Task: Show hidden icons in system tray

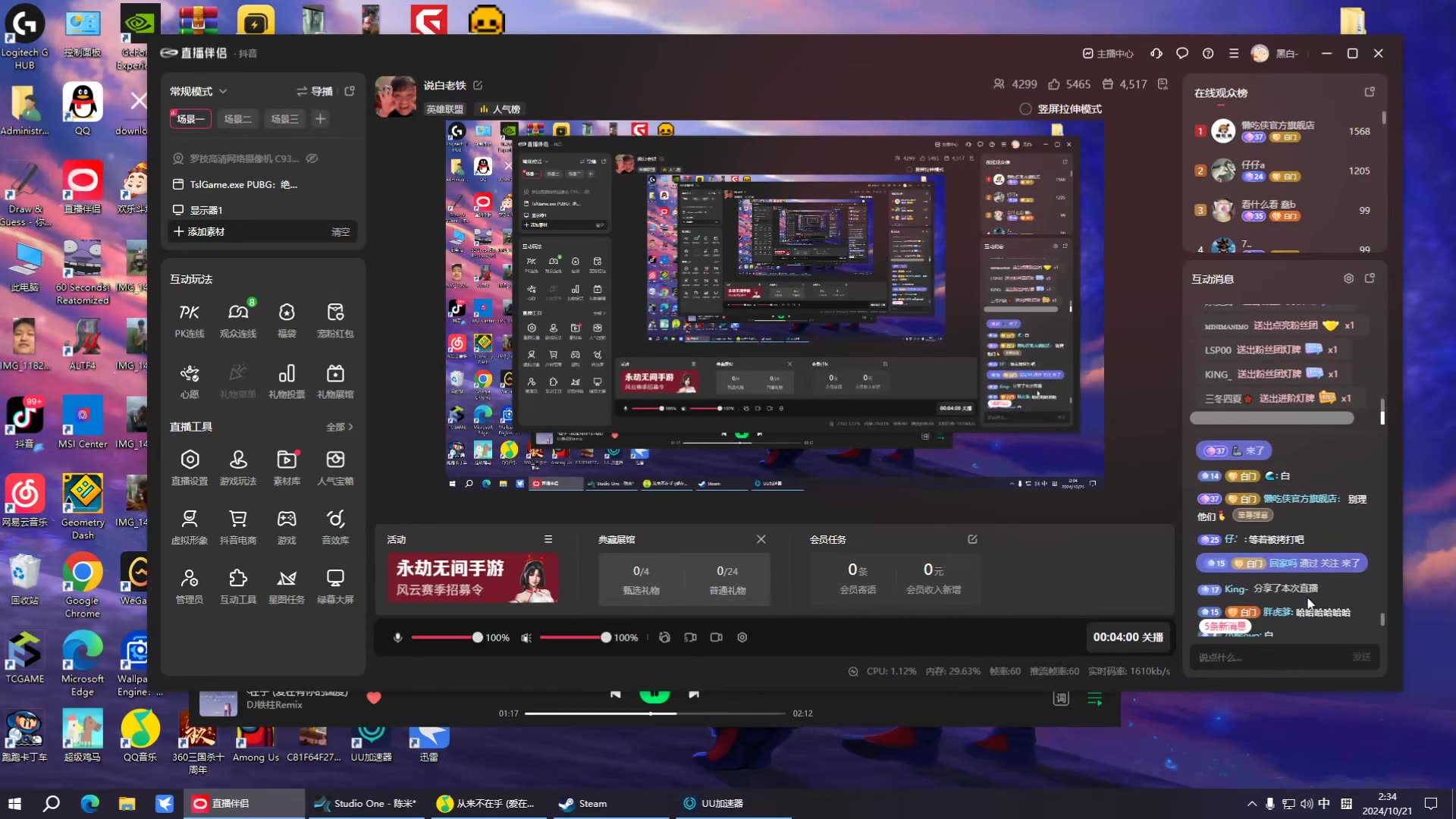Action: pyautogui.click(x=1251, y=804)
